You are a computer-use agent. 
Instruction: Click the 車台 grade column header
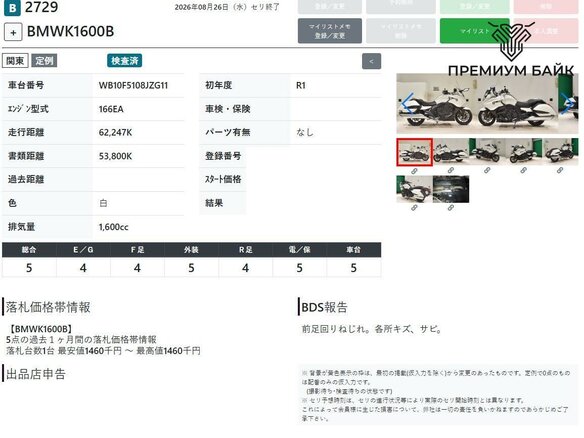click(x=353, y=250)
